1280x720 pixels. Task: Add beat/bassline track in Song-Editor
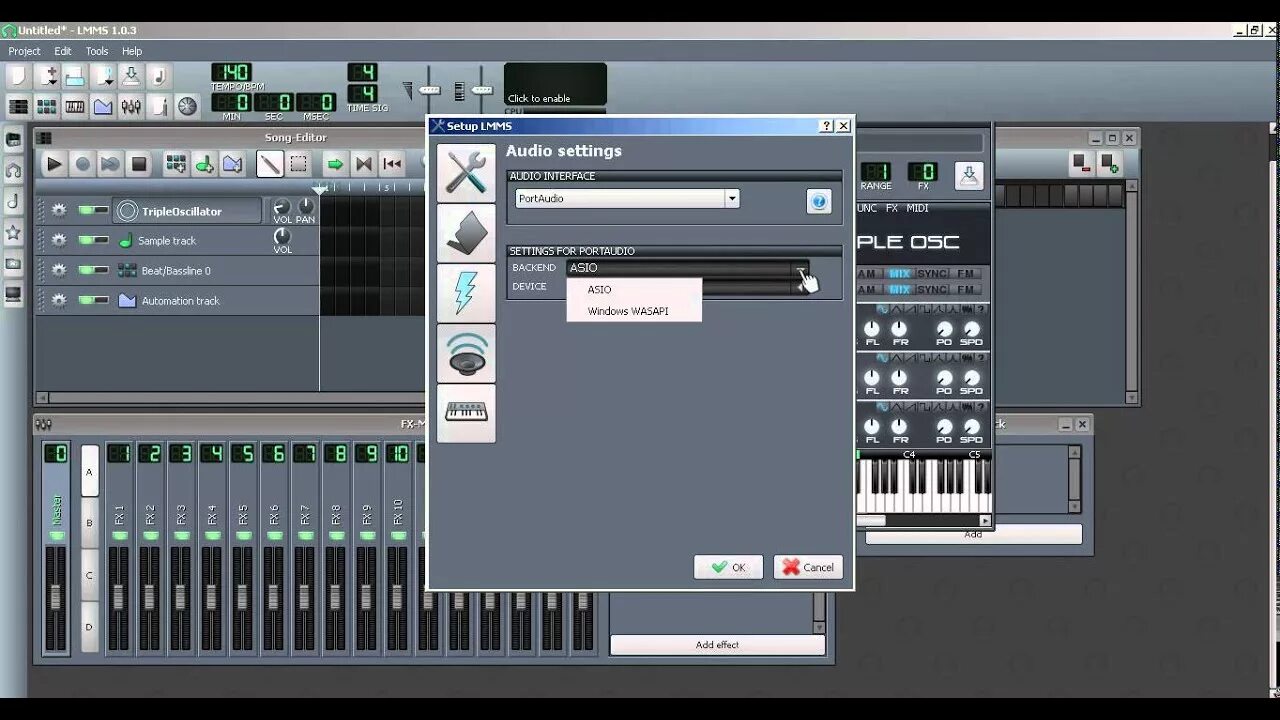[176, 164]
